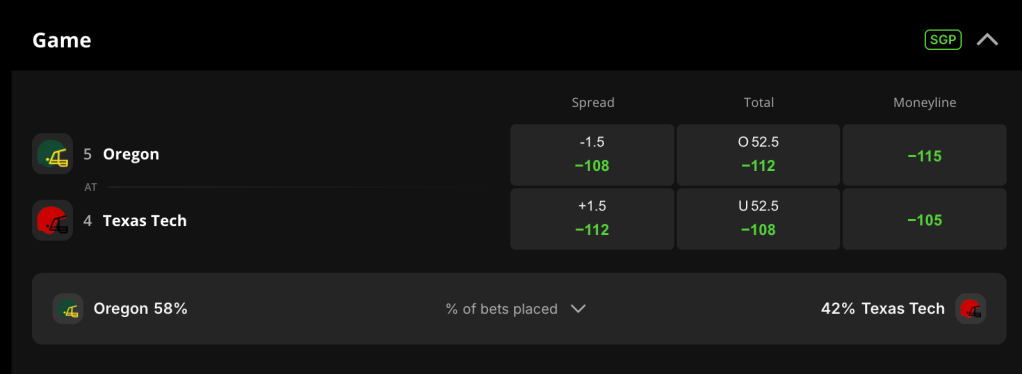The width and height of the screenshot is (1022, 374).
Task: Select Oregon moneyline -115
Action: pos(924,154)
